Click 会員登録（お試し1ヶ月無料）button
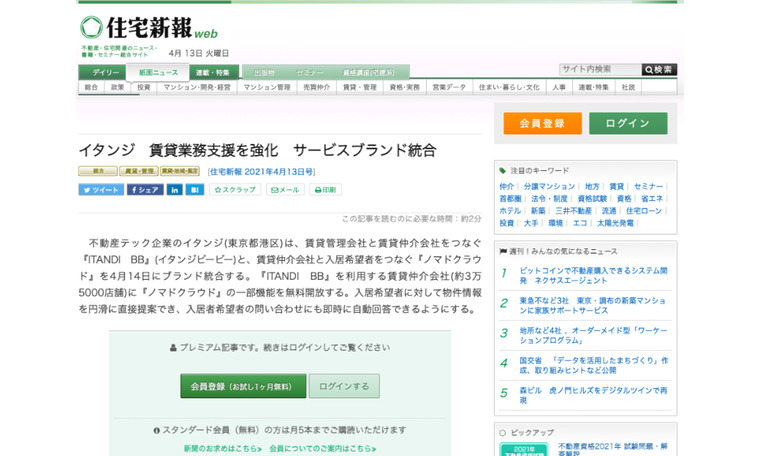 tap(242, 386)
